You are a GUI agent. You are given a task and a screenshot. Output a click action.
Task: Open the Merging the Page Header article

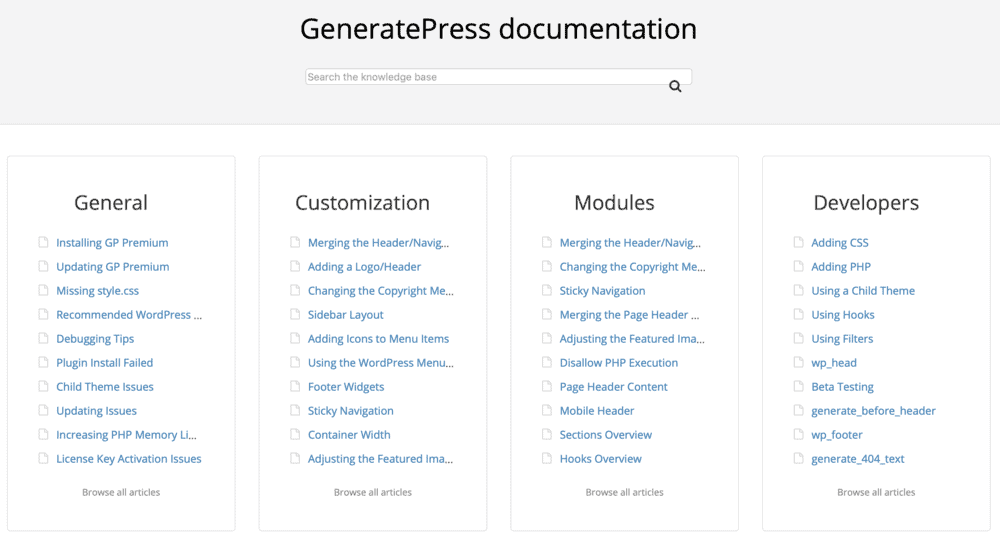pos(629,315)
